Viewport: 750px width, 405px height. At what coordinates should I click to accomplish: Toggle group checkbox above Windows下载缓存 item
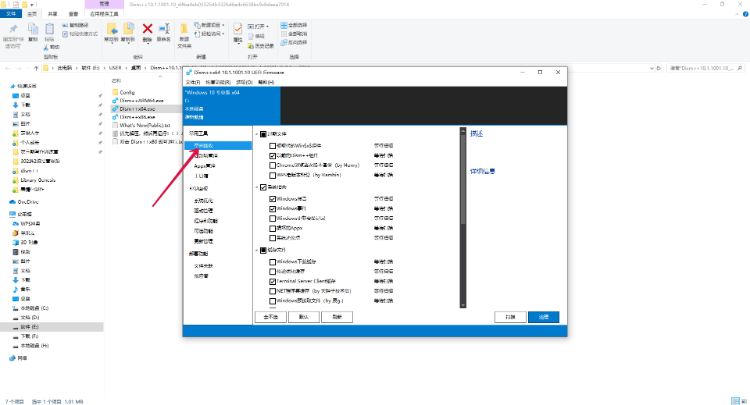(263, 250)
